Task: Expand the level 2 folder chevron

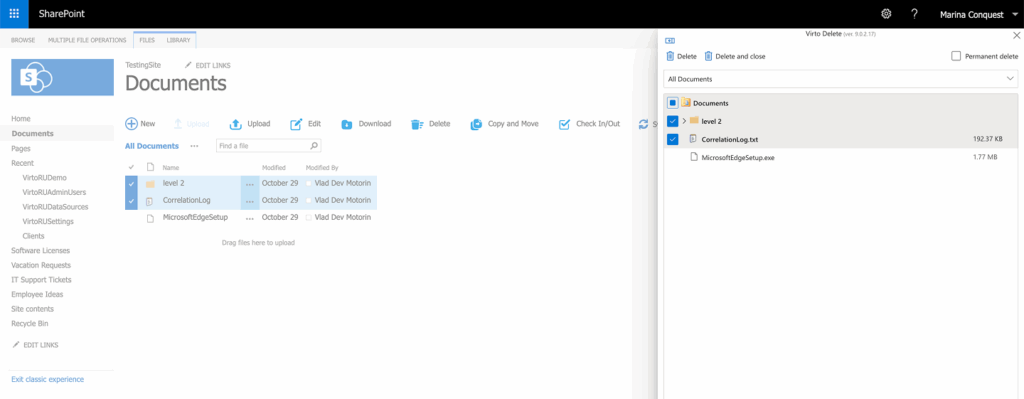Action: click(684, 121)
